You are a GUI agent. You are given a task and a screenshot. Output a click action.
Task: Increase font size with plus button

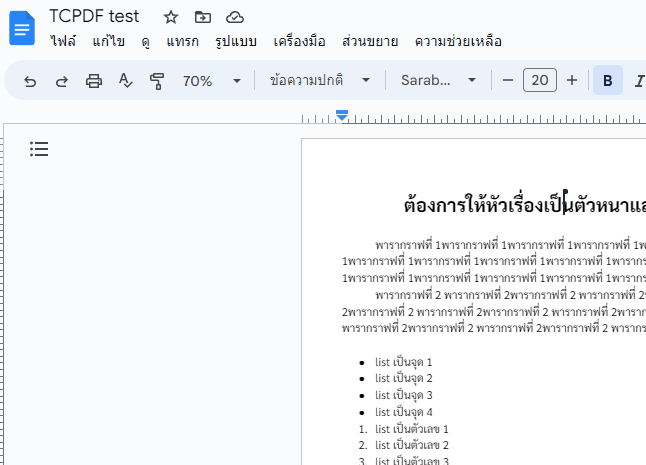[x=571, y=80]
